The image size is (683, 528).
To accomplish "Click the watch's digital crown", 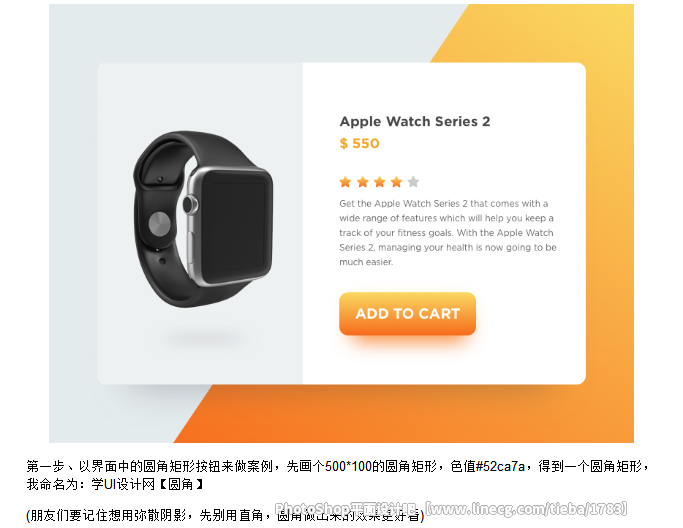I will pyautogui.click(x=190, y=205).
